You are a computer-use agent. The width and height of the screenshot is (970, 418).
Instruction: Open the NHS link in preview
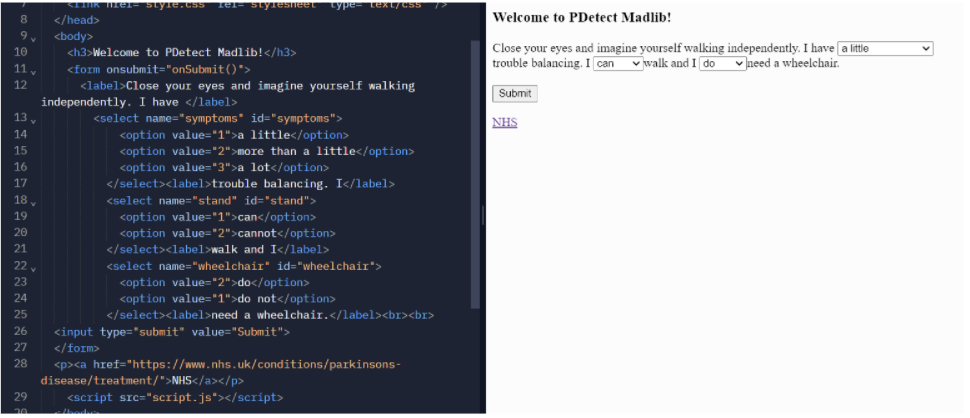505,122
